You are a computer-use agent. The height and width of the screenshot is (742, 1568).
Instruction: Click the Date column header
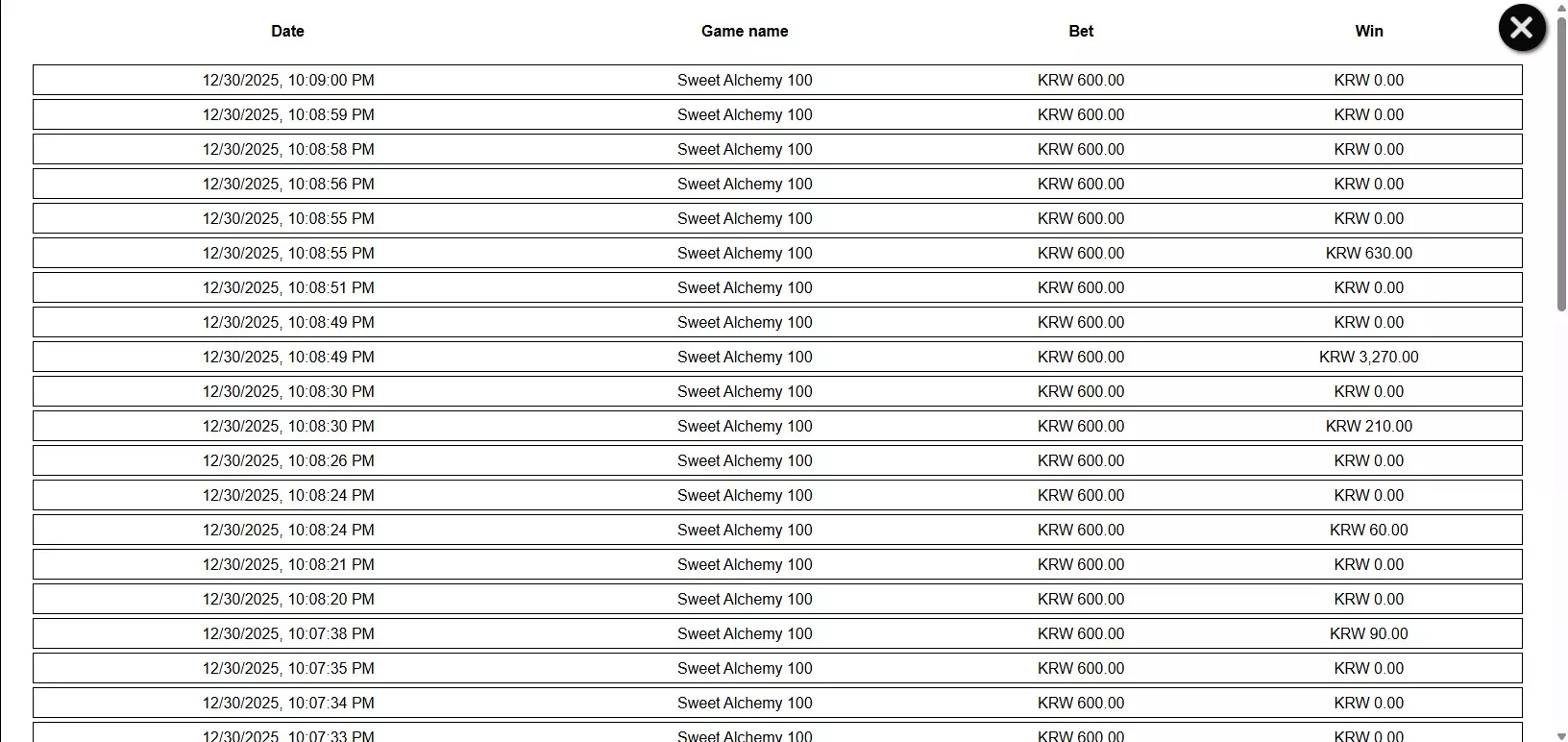pyautogui.click(x=287, y=31)
